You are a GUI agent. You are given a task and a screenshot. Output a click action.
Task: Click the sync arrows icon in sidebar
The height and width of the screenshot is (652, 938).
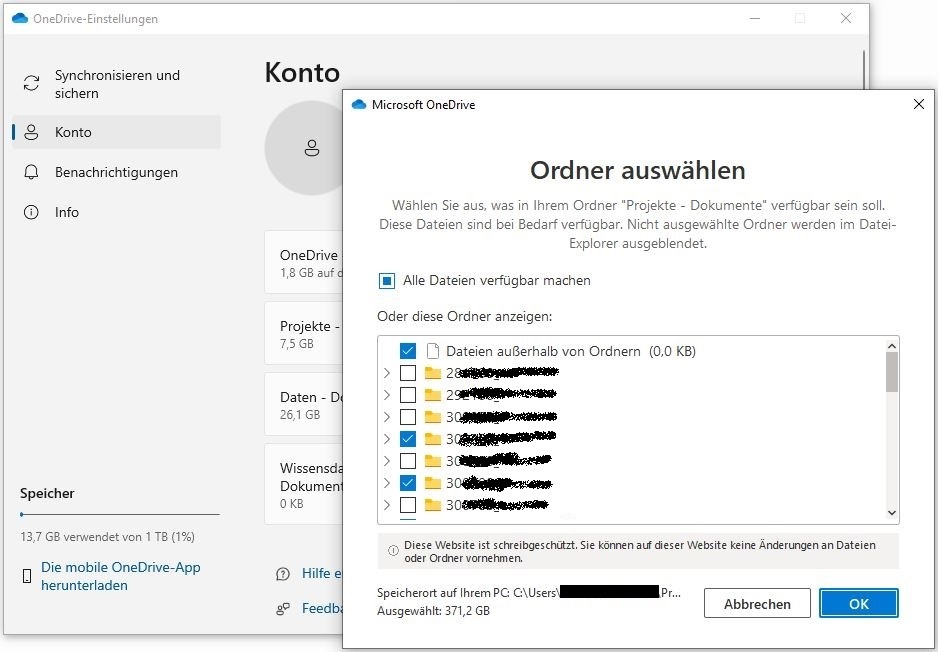[x=31, y=83]
